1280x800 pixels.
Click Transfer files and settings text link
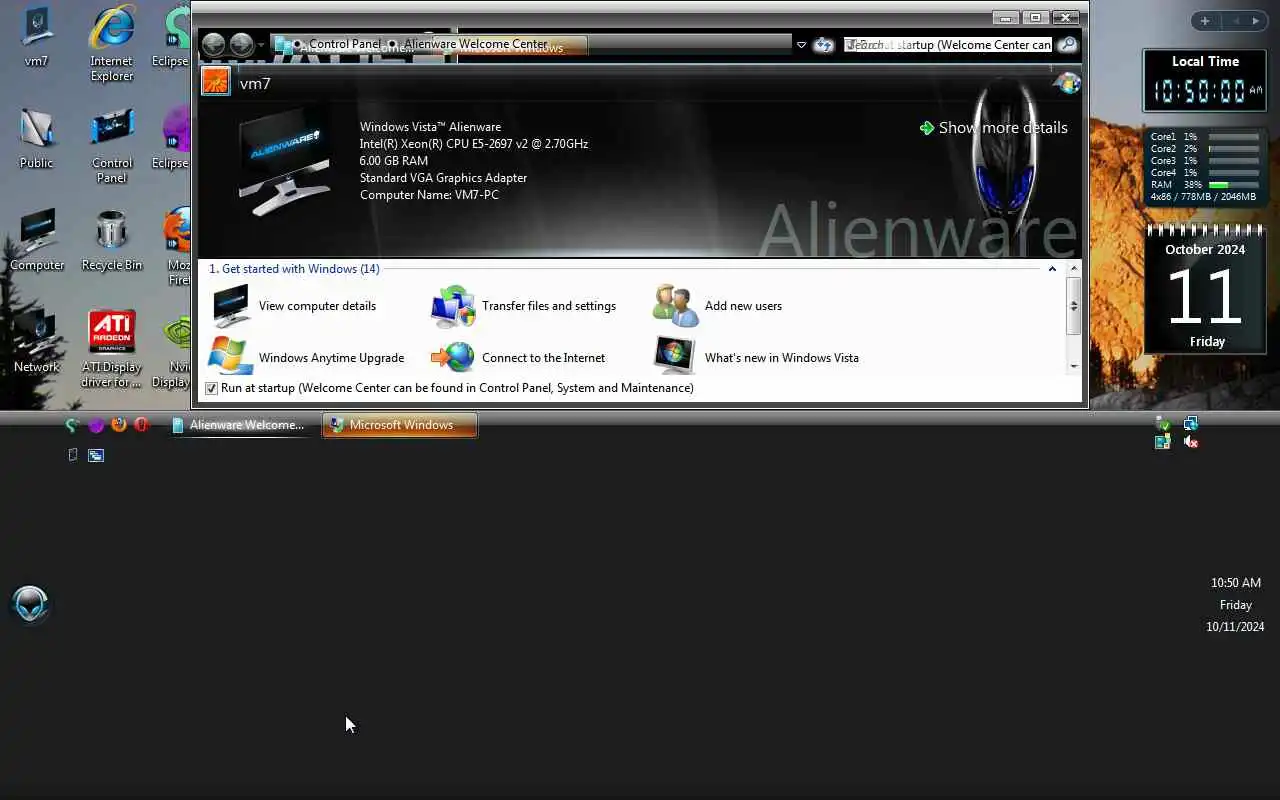(549, 306)
